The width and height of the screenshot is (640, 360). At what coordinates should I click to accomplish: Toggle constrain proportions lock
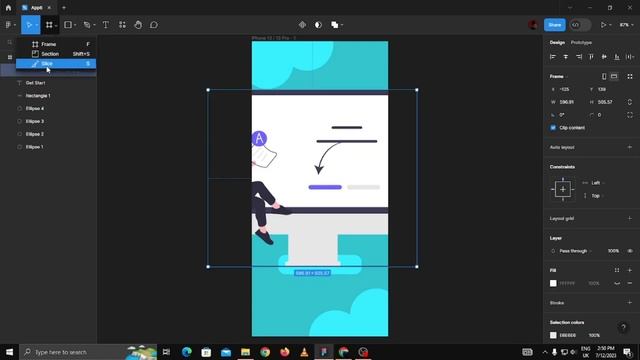630,102
